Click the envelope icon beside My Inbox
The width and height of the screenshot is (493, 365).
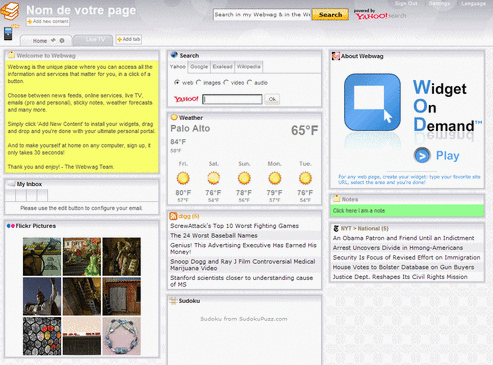[11, 184]
